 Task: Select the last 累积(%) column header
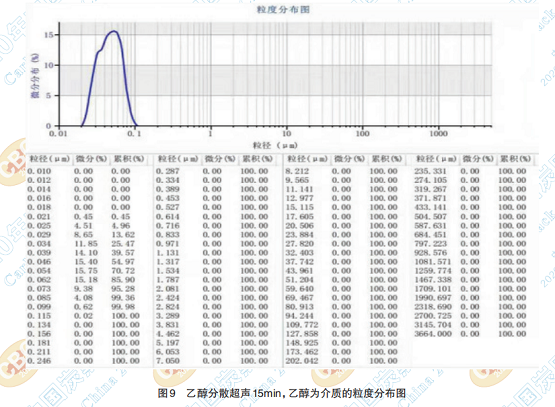pyautogui.click(x=515, y=159)
